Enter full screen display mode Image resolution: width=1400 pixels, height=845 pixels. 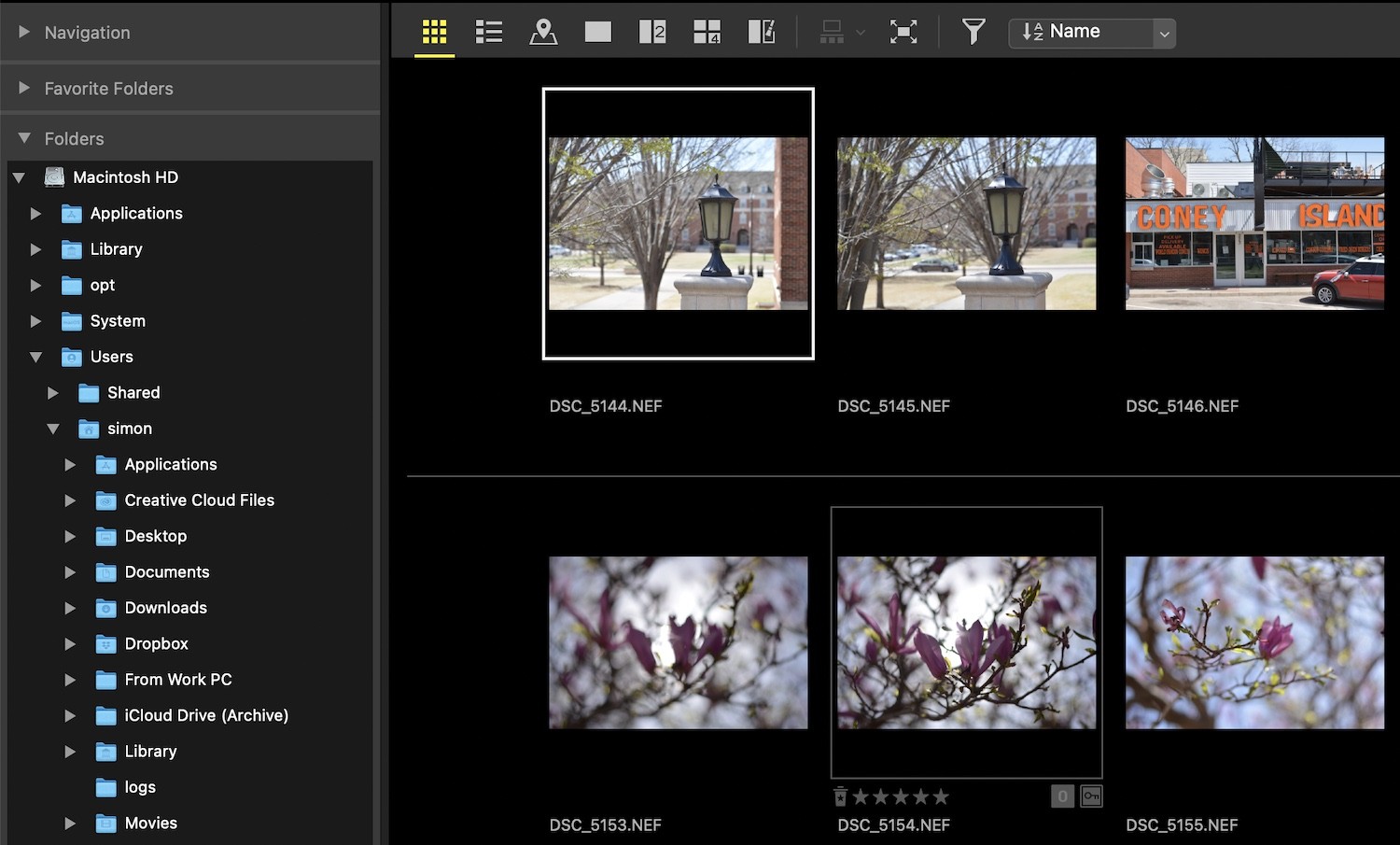tap(903, 31)
